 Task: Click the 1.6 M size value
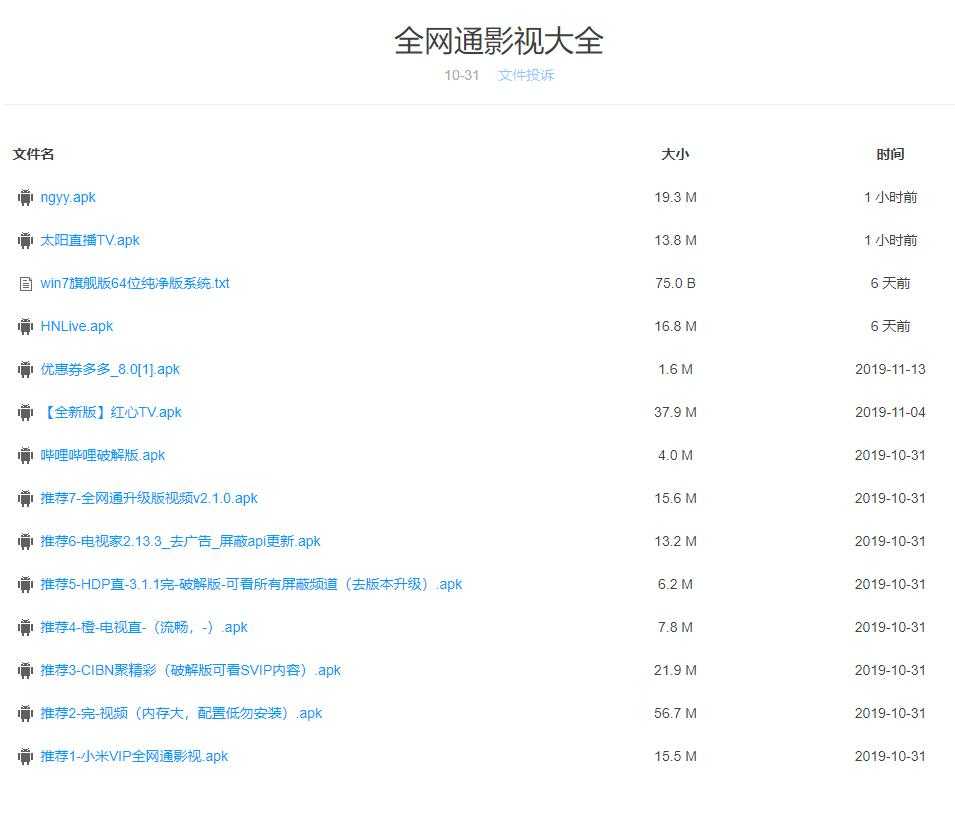point(675,369)
